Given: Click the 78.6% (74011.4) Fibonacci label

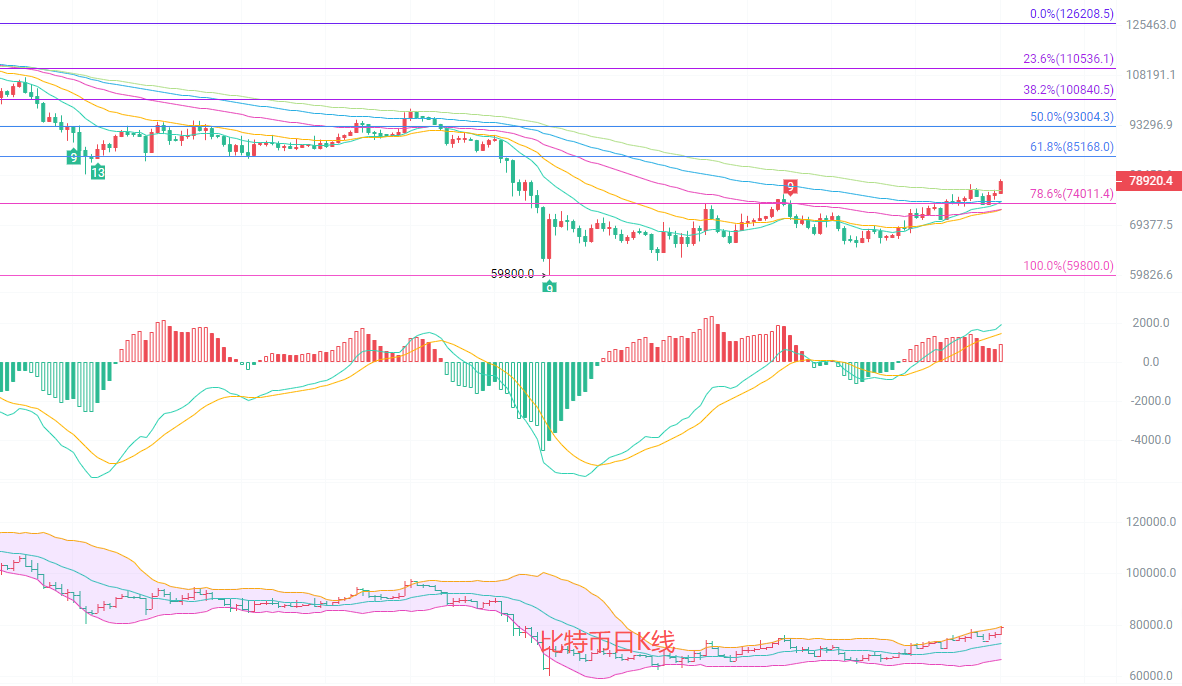Looking at the screenshot, I should 1071,194.
